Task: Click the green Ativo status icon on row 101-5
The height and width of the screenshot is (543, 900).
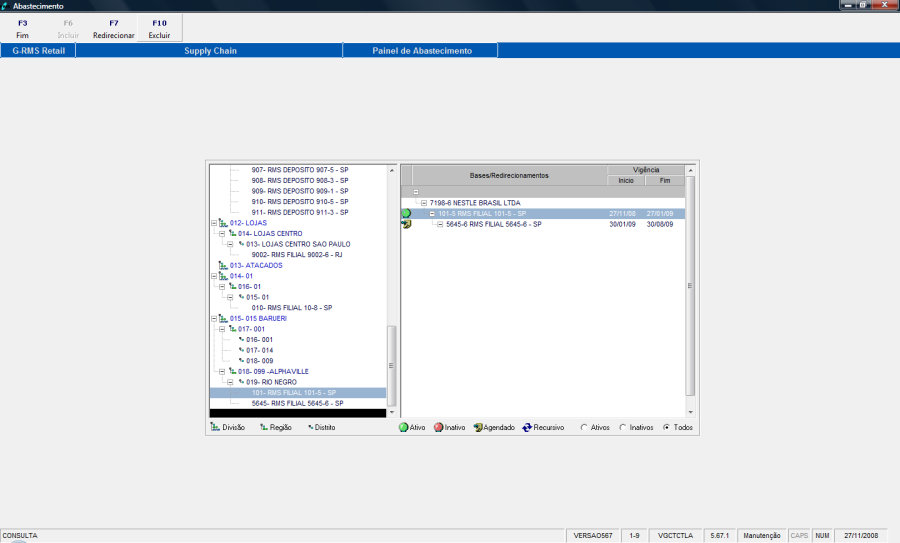Action: point(406,214)
